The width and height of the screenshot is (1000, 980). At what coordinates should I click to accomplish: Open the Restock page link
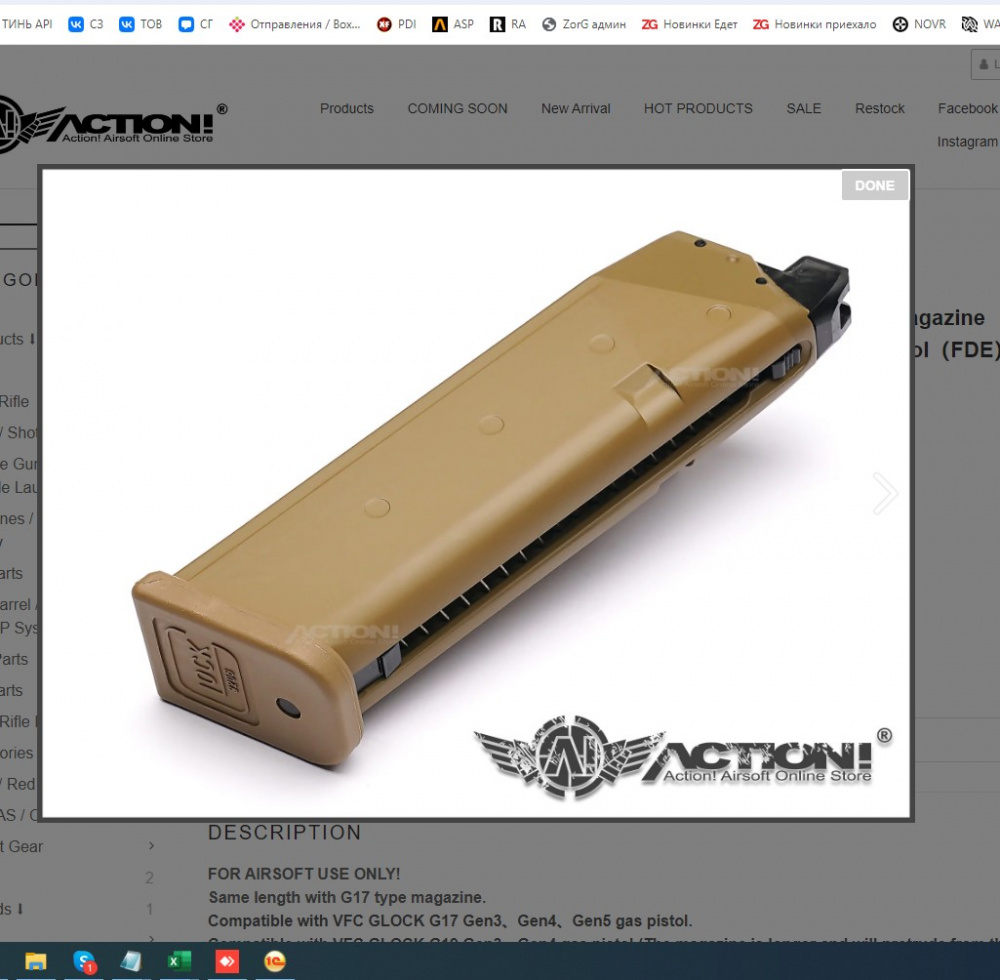(x=879, y=108)
